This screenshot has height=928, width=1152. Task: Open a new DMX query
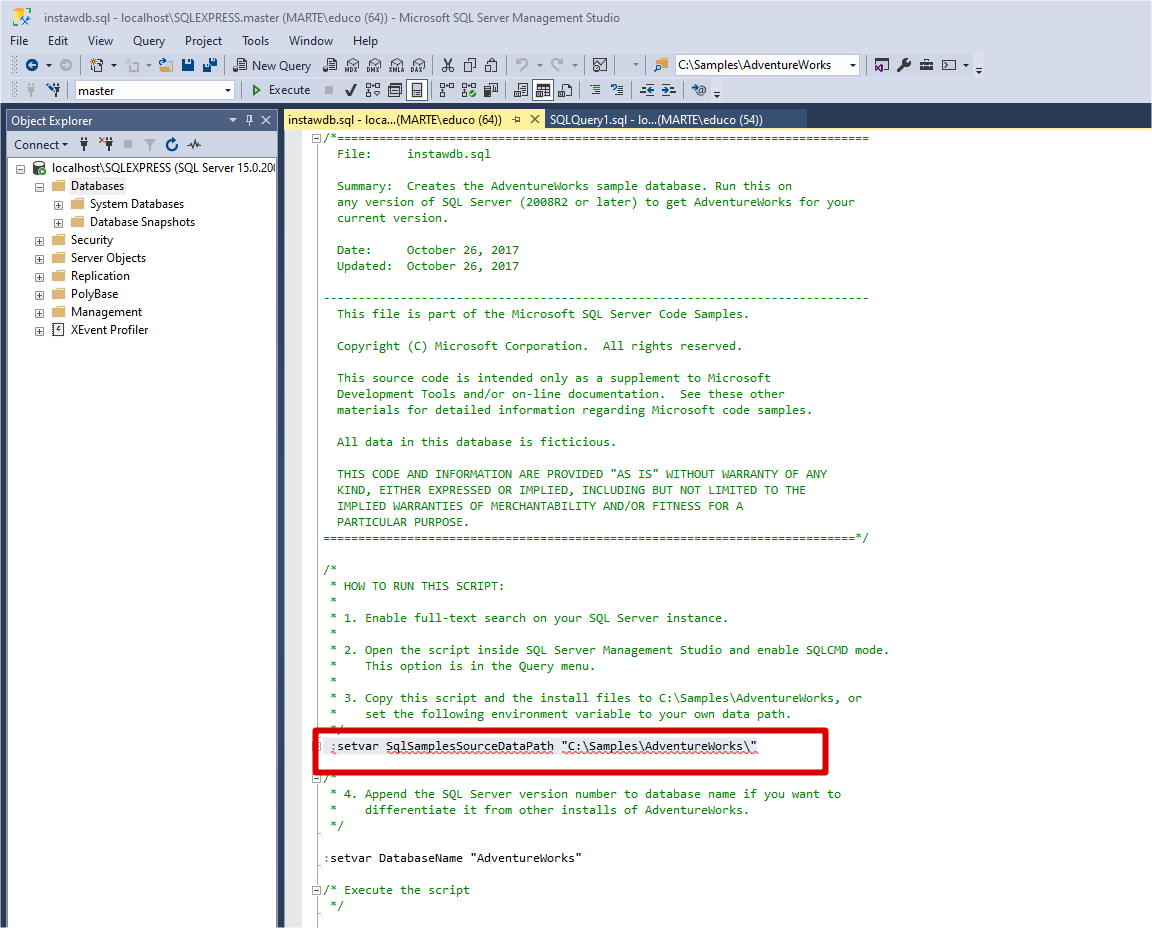tap(374, 65)
